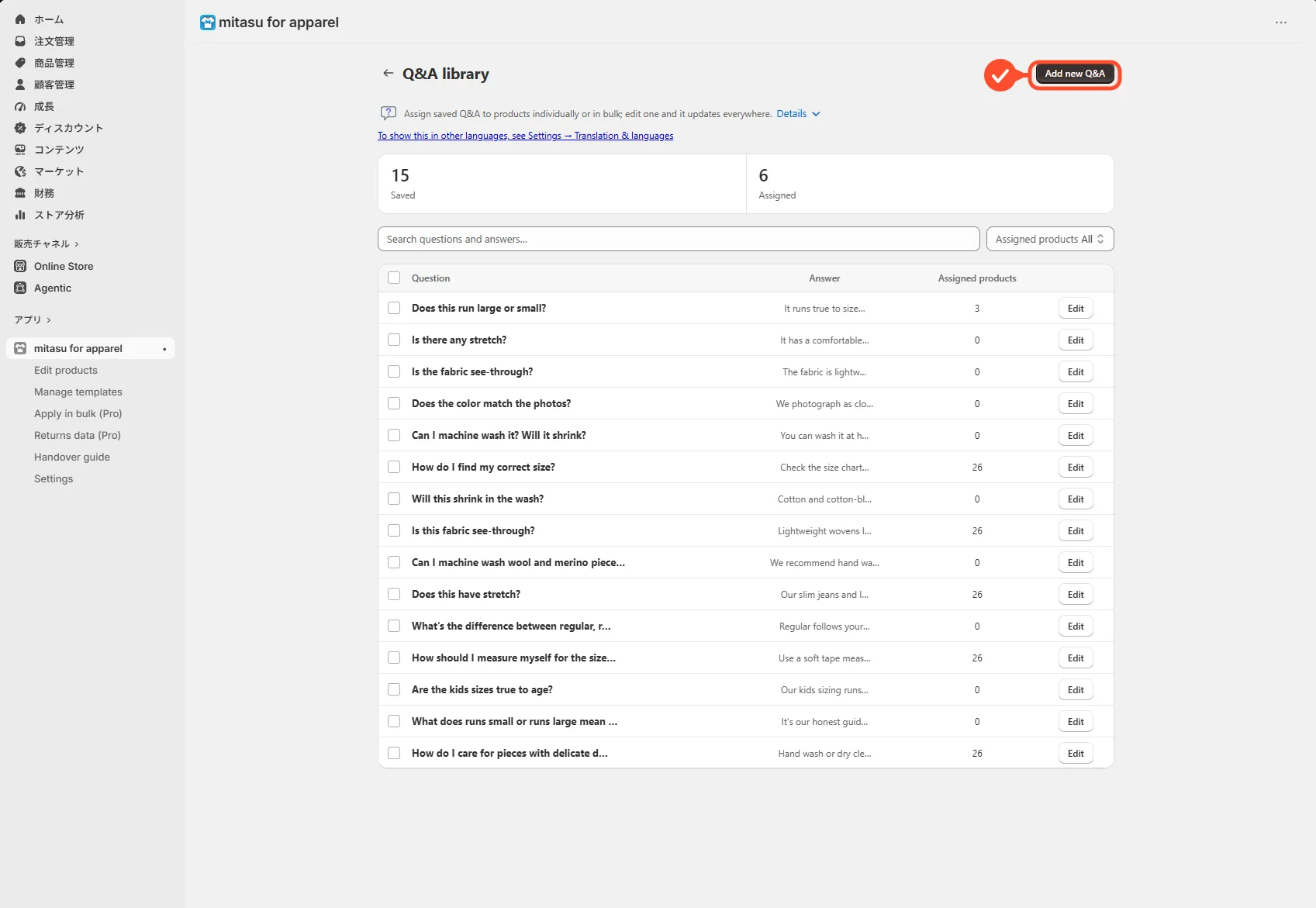
Task: Open the three-dot more menu
Action: [1281, 22]
